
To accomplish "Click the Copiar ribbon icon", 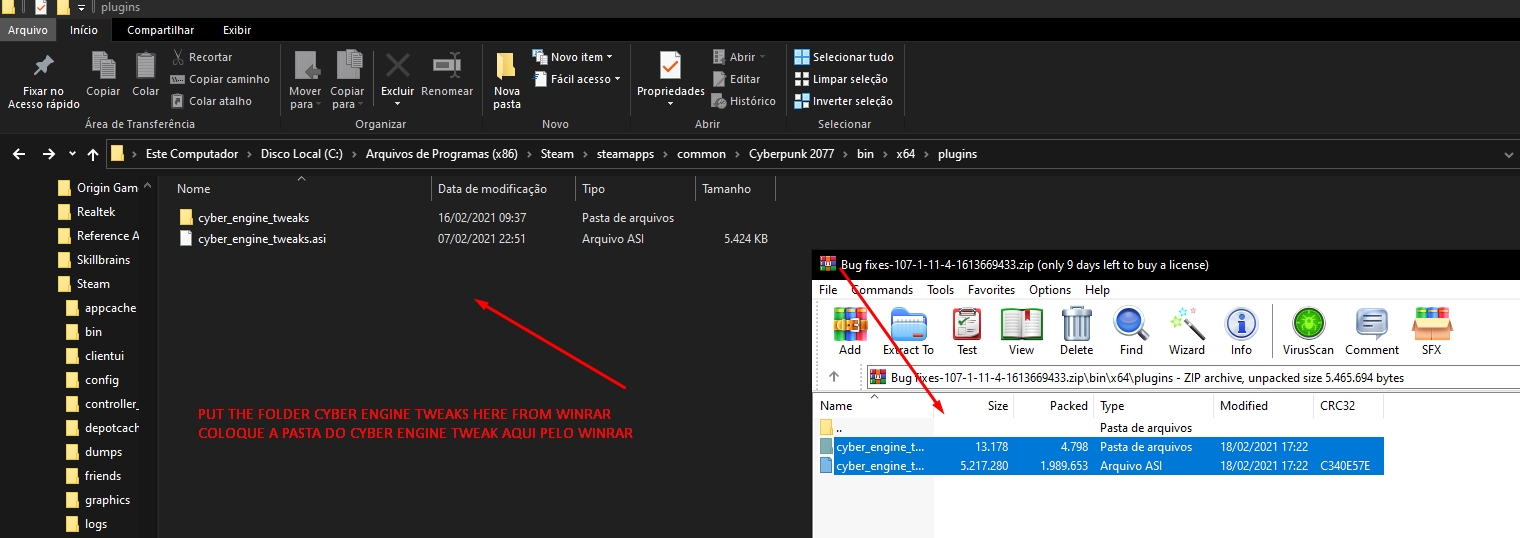I will coord(103,66).
